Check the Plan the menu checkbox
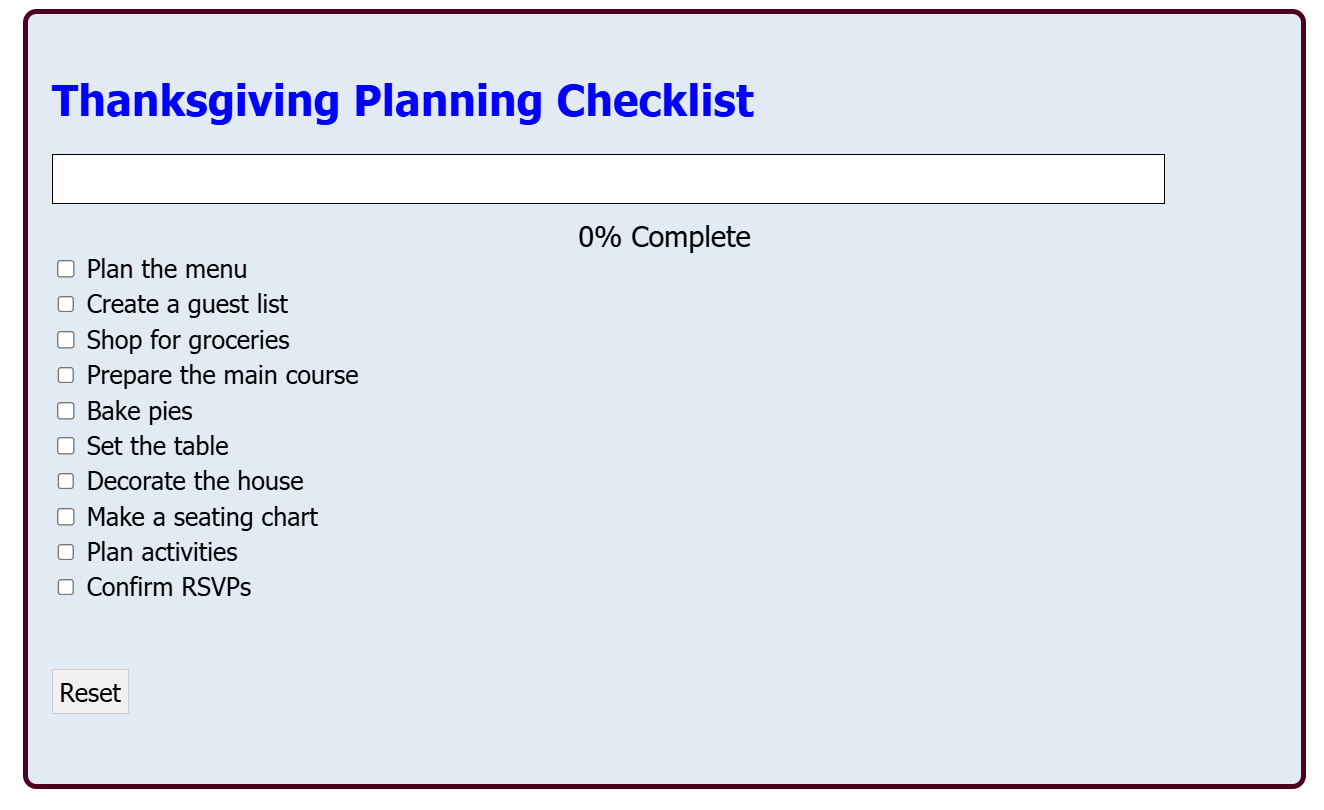 click(66, 269)
